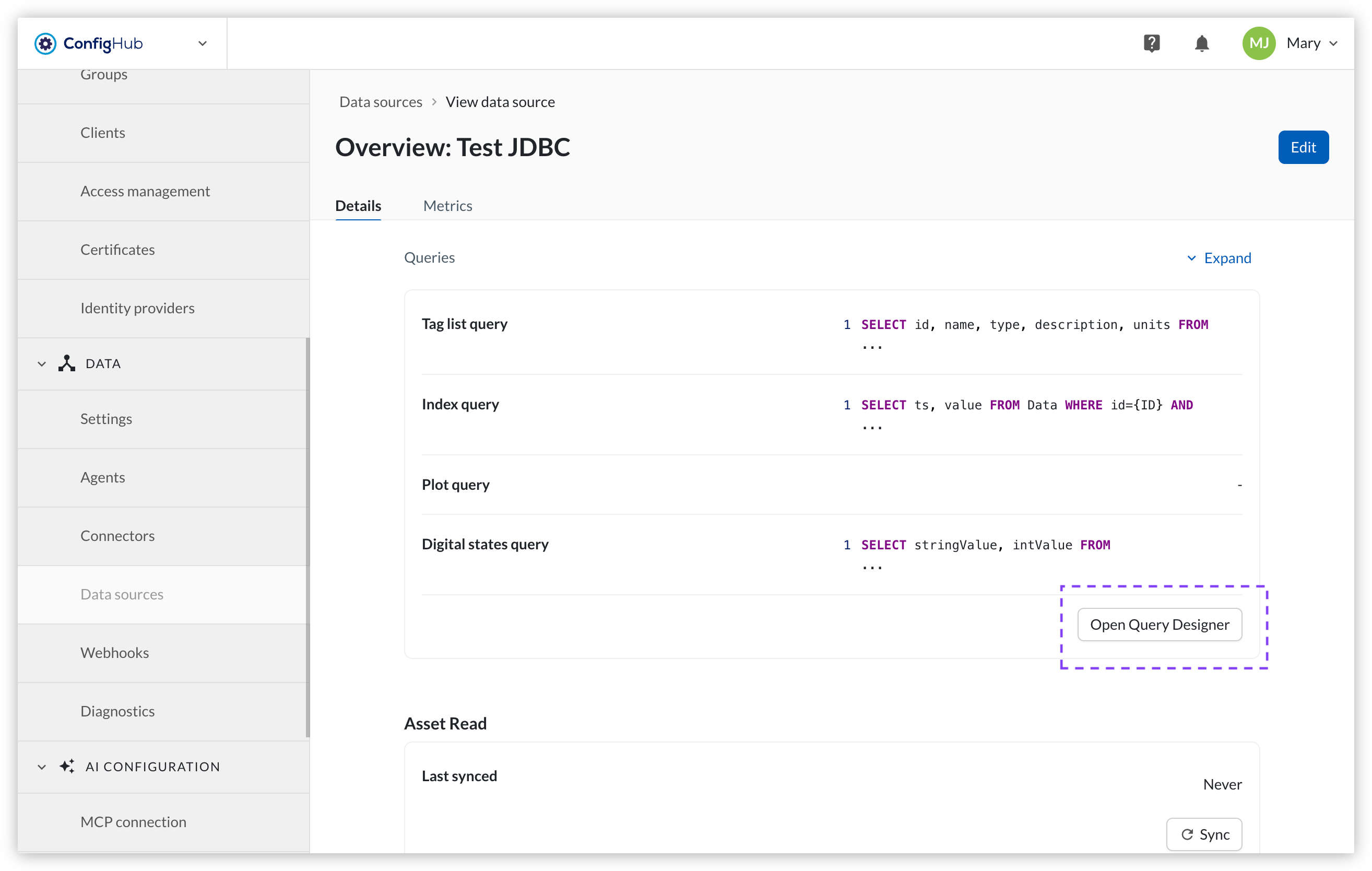1372x871 pixels.
Task: Open the notifications bell icon
Action: pyautogui.click(x=1201, y=43)
